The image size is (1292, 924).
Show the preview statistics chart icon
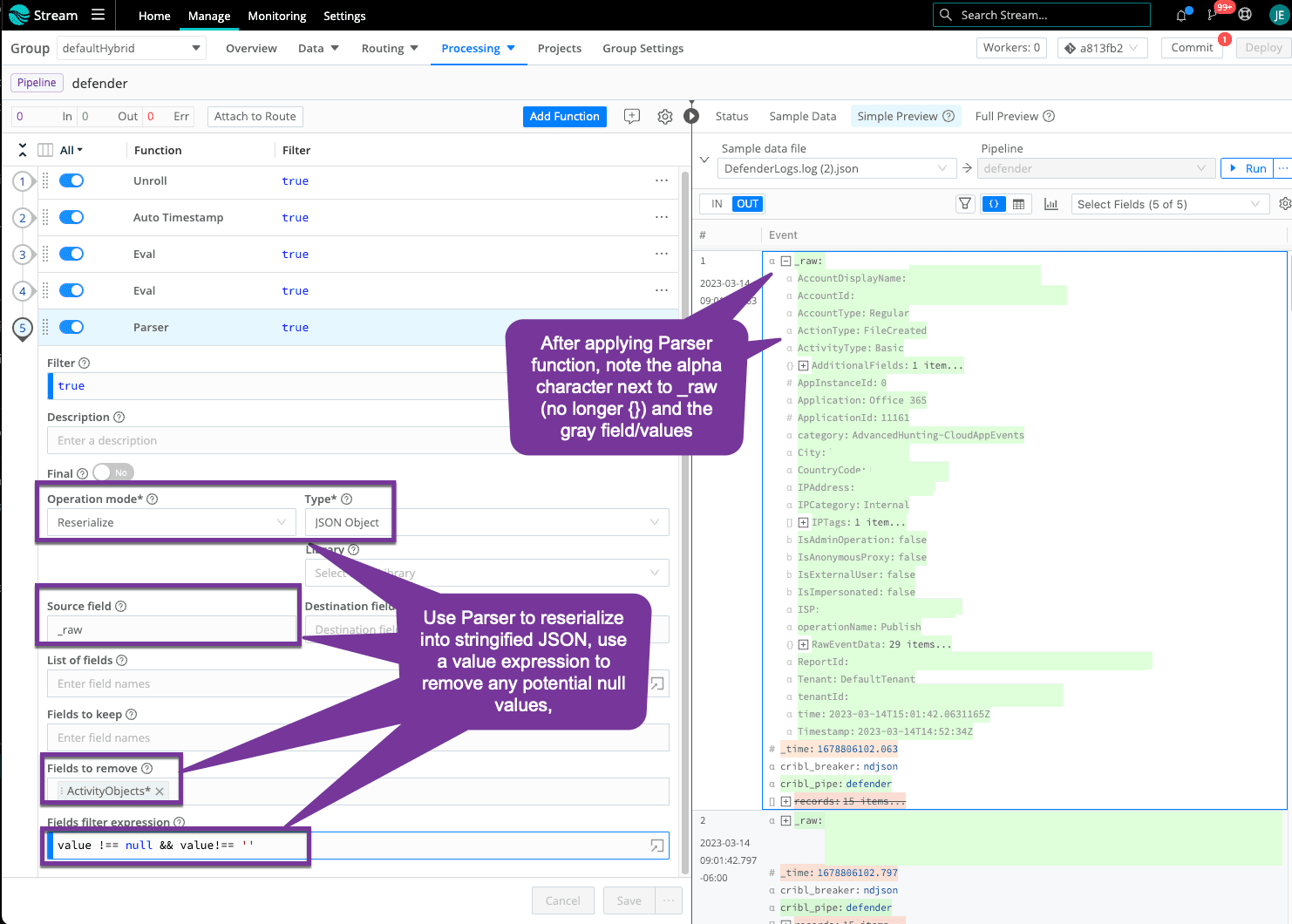point(1051,204)
